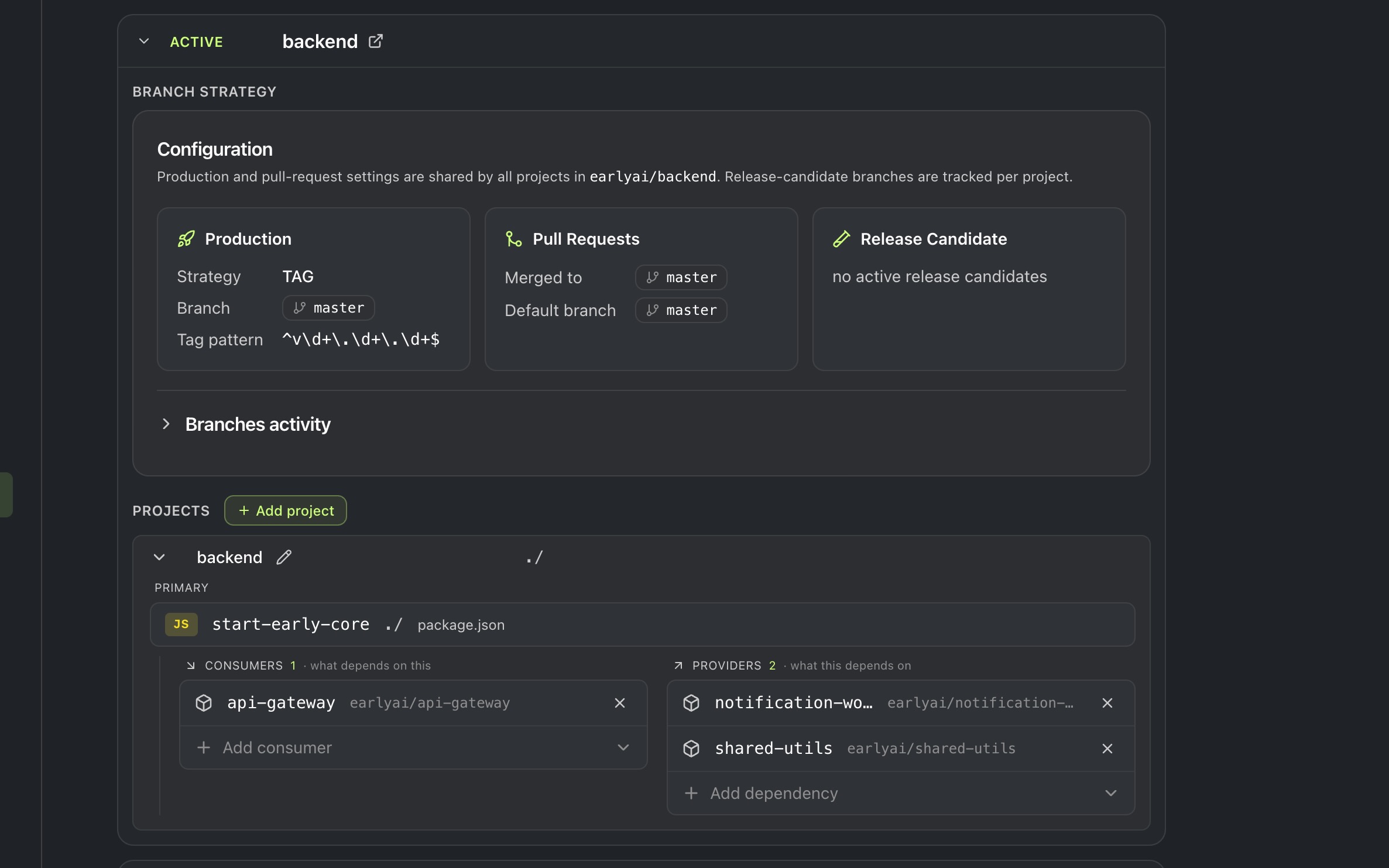
Task: Click the notification-wo… package cube icon
Action: (x=691, y=703)
